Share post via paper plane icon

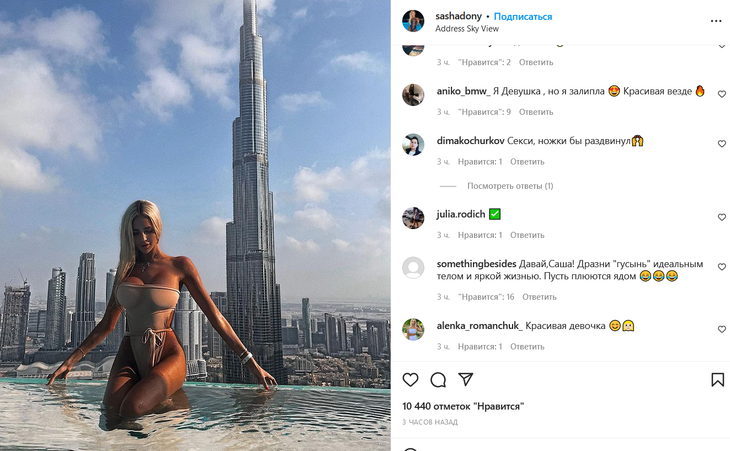coord(466,379)
